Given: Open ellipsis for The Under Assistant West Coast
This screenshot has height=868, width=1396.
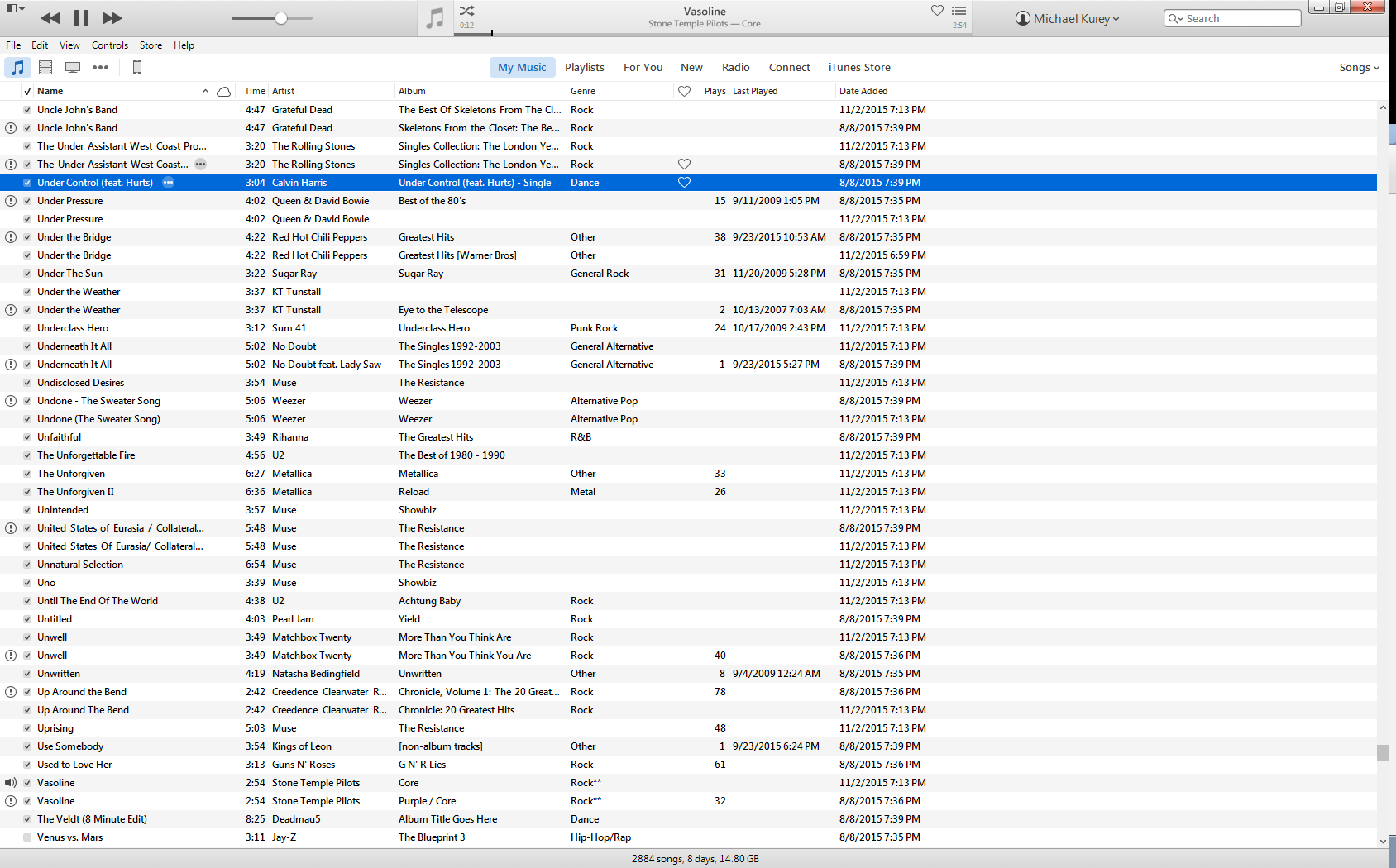Looking at the screenshot, I should (x=200, y=165).
